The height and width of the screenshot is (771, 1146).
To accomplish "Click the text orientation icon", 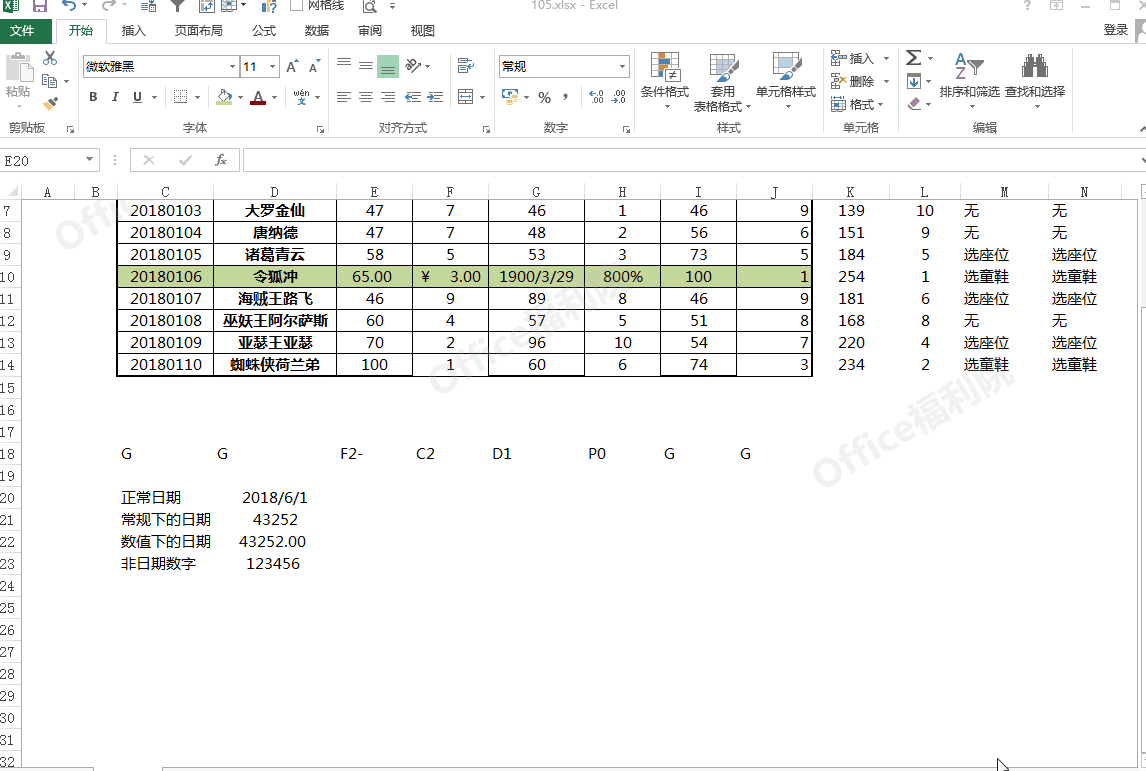I will [414, 66].
